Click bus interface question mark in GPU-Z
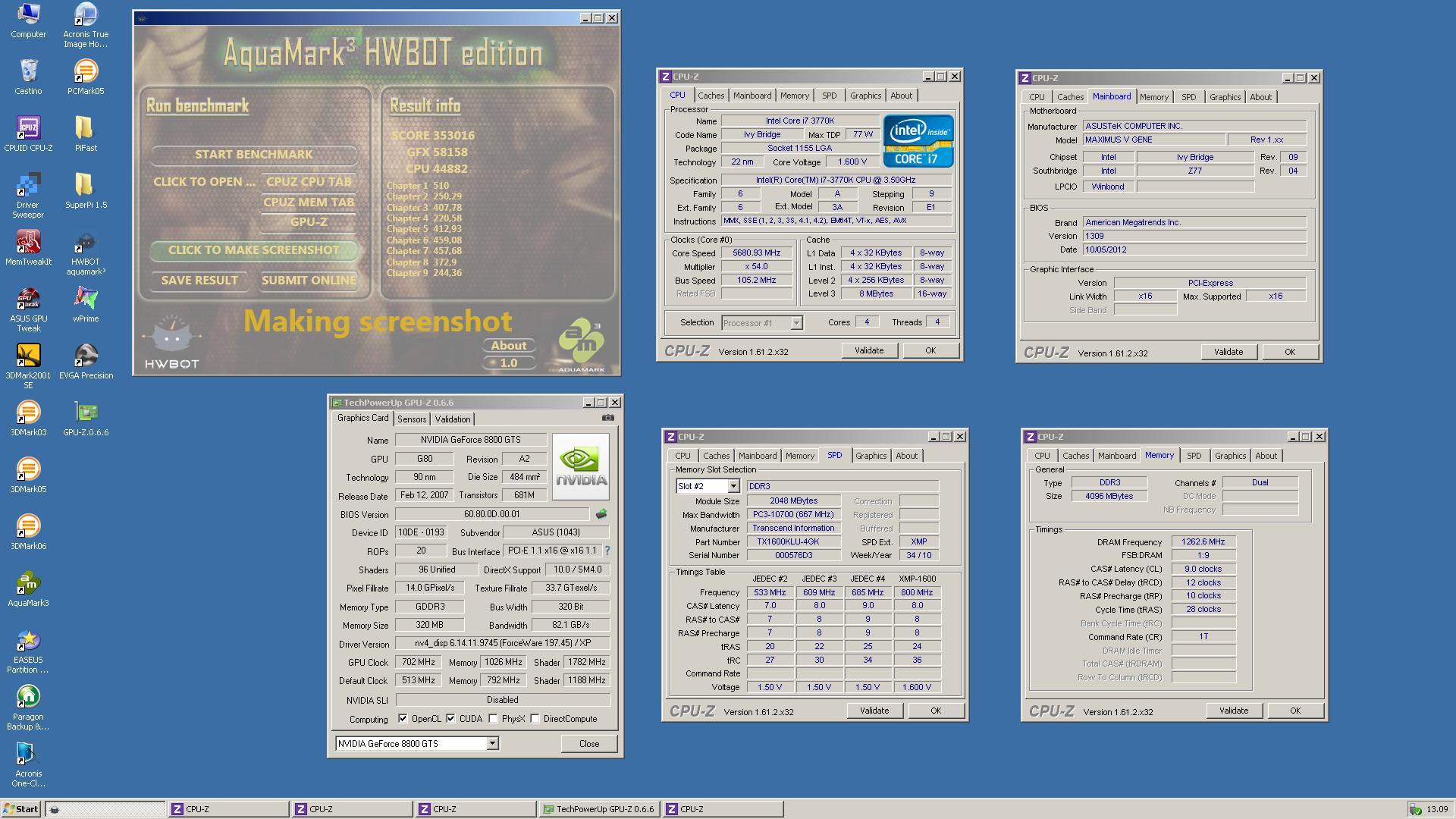The image size is (1456, 819). tap(607, 551)
